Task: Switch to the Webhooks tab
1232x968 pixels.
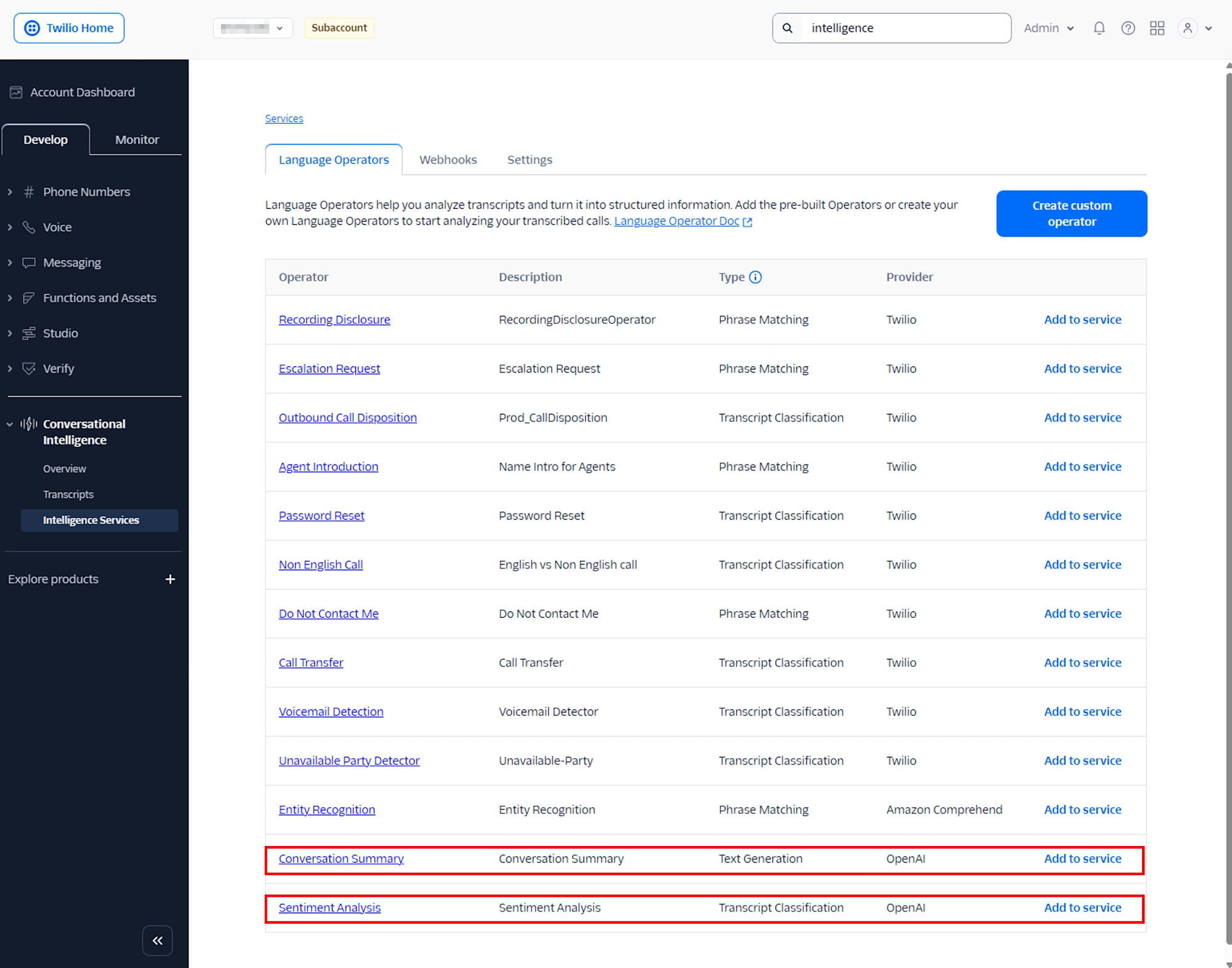Action: click(448, 160)
